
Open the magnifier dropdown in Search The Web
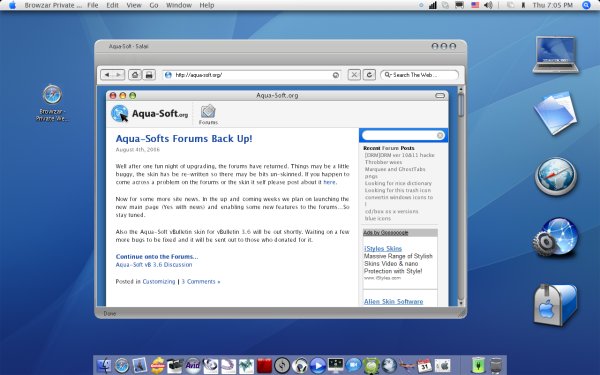[x=388, y=75]
